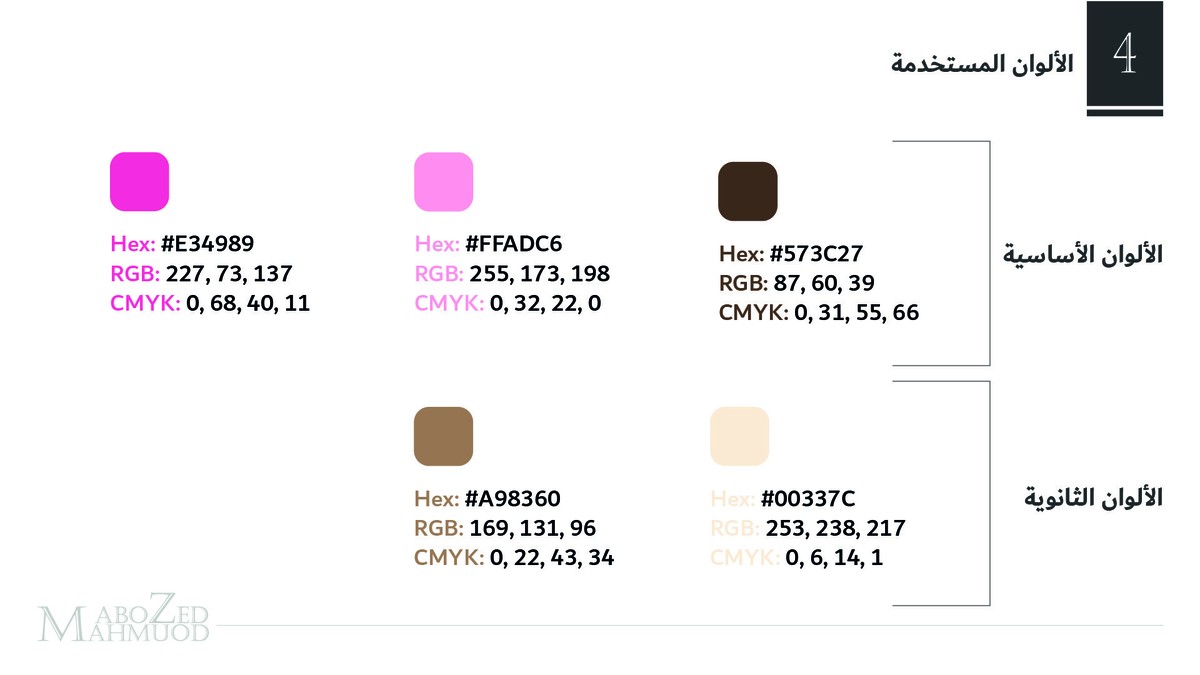The width and height of the screenshot is (1200, 675).
Task: Select RGB value 253, 238, 217
Action: 835,528
